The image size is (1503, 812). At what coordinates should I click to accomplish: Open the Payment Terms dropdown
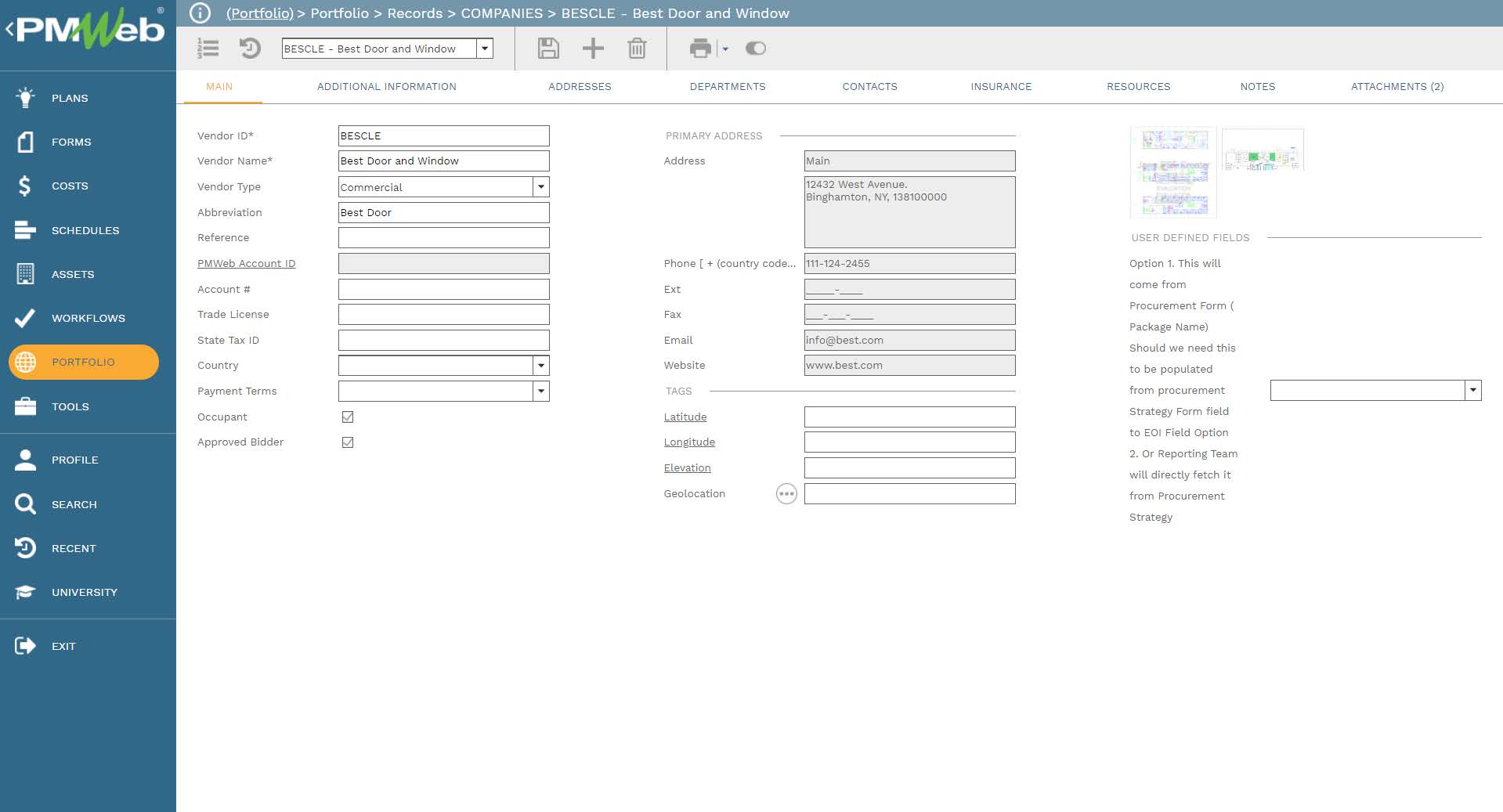[540, 391]
